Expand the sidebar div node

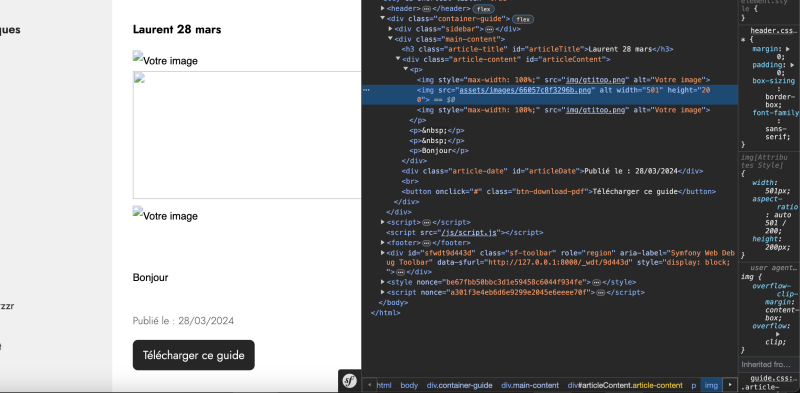tap(390, 29)
